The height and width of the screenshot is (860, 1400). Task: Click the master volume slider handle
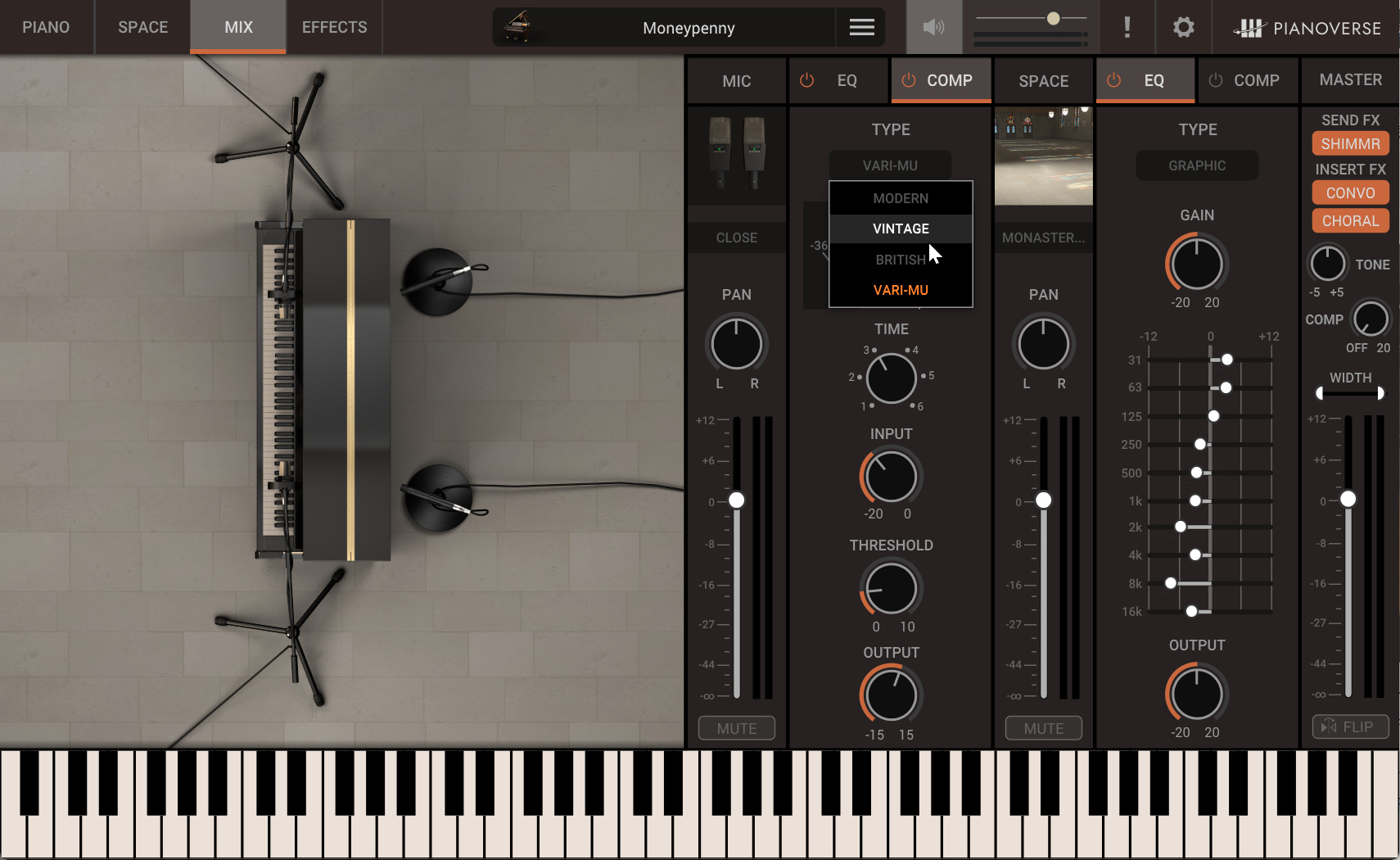(x=1054, y=18)
